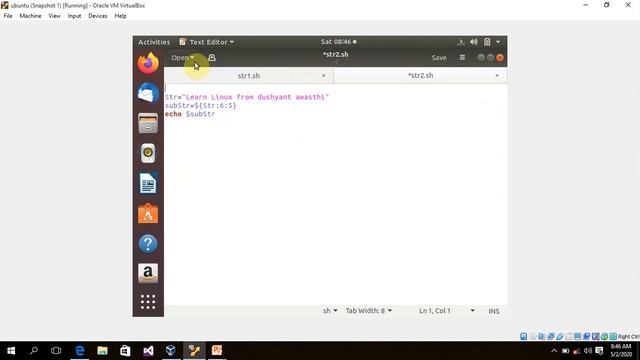Open the gedit hamburger menu

(x=462, y=58)
